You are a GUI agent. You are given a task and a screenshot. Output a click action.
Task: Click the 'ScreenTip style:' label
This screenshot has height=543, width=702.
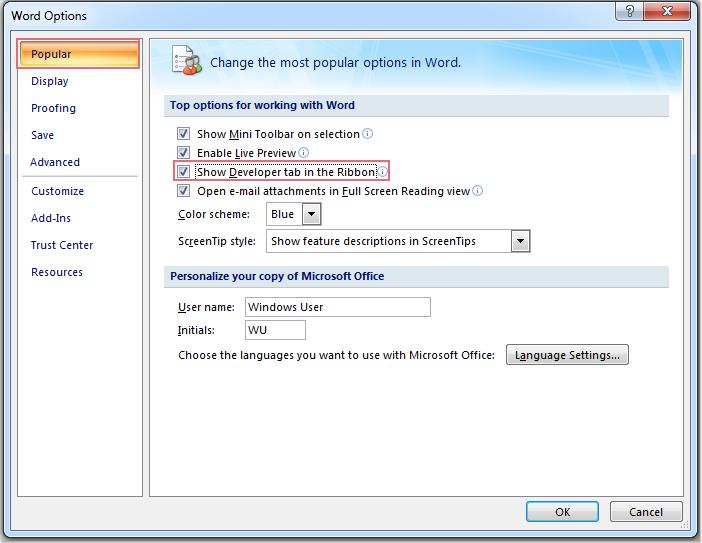tap(217, 241)
